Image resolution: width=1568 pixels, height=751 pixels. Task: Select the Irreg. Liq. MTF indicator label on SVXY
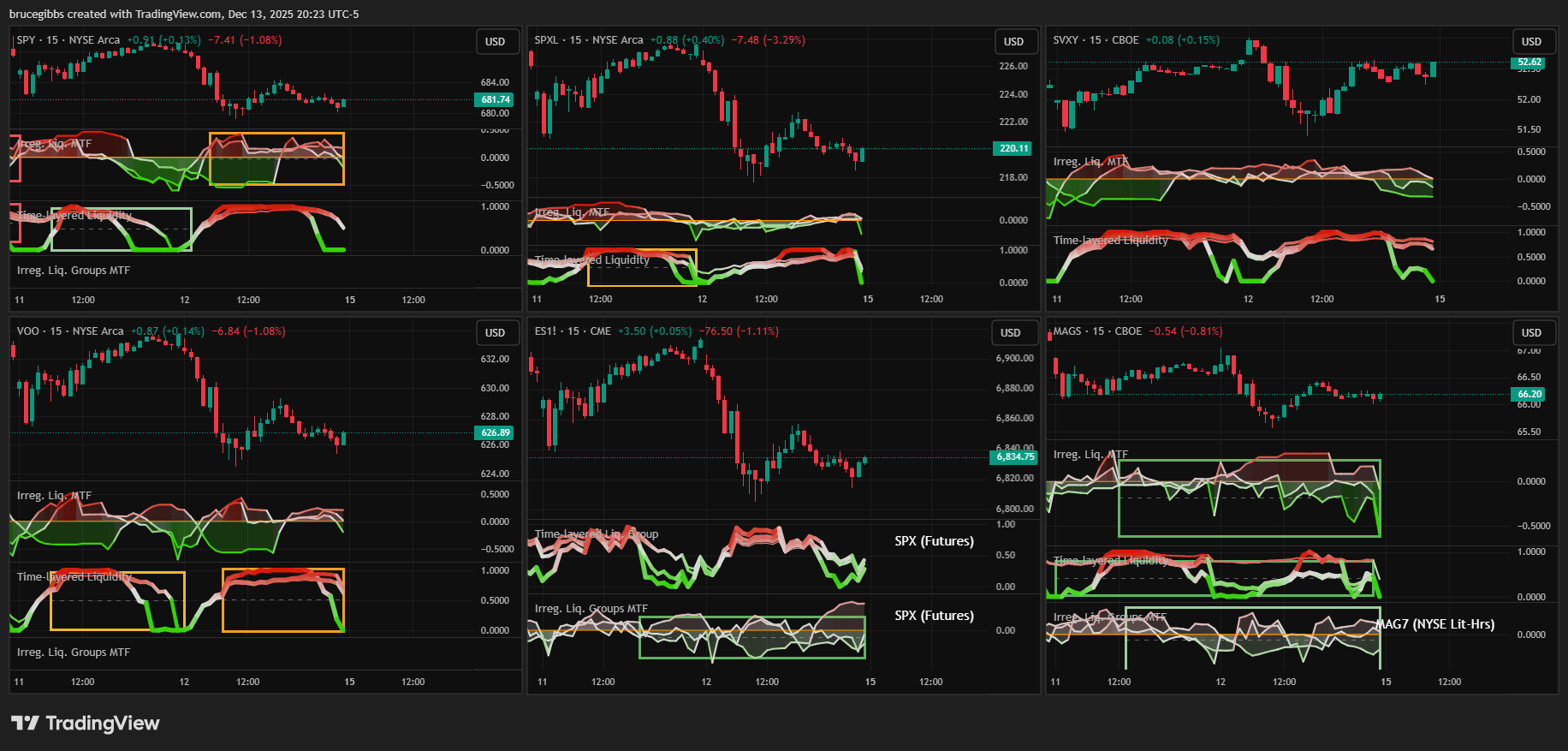(x=1090, y=162)
